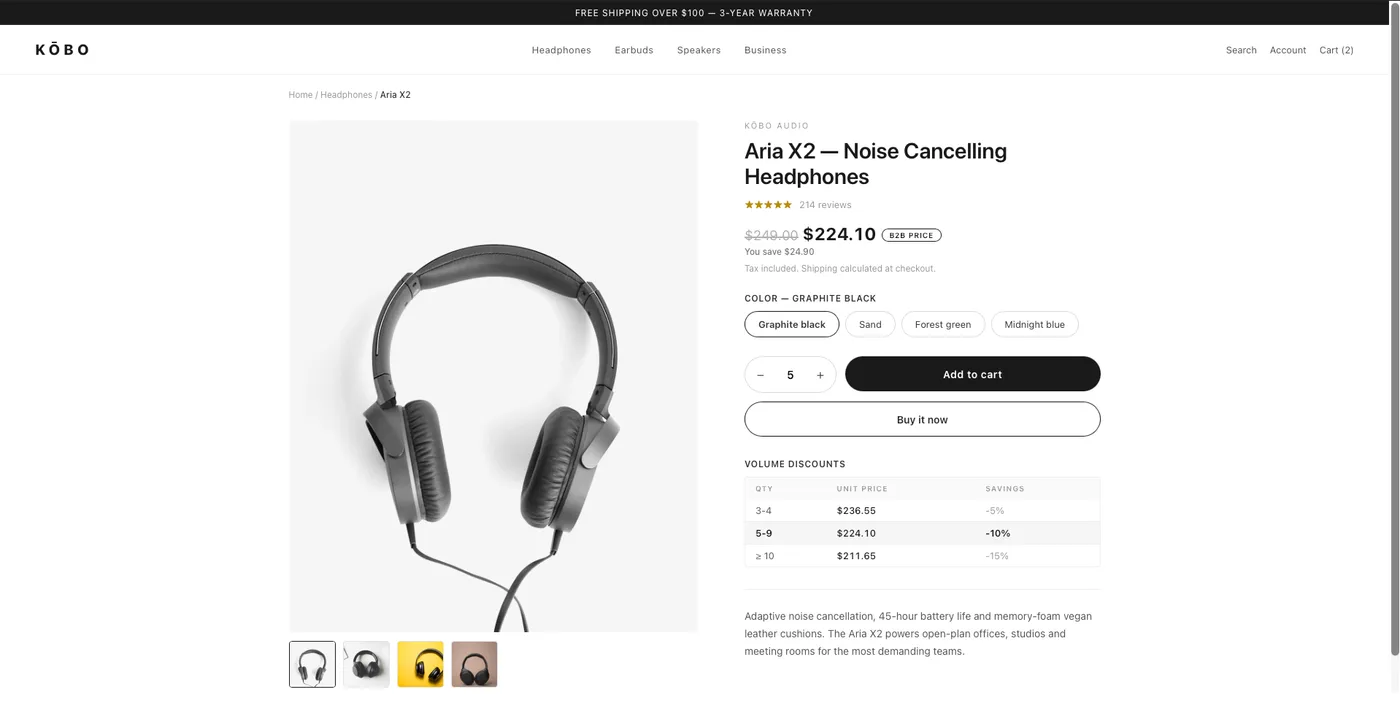Open the Cart (2) link
The image size is (1400, 706).
pos(1336,50)
